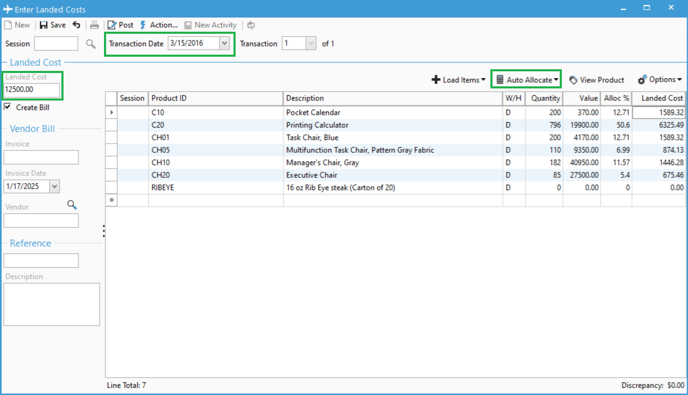The image size is (688, 395).
Task: Click the Transaction Date text box
Action: point(194,43)
